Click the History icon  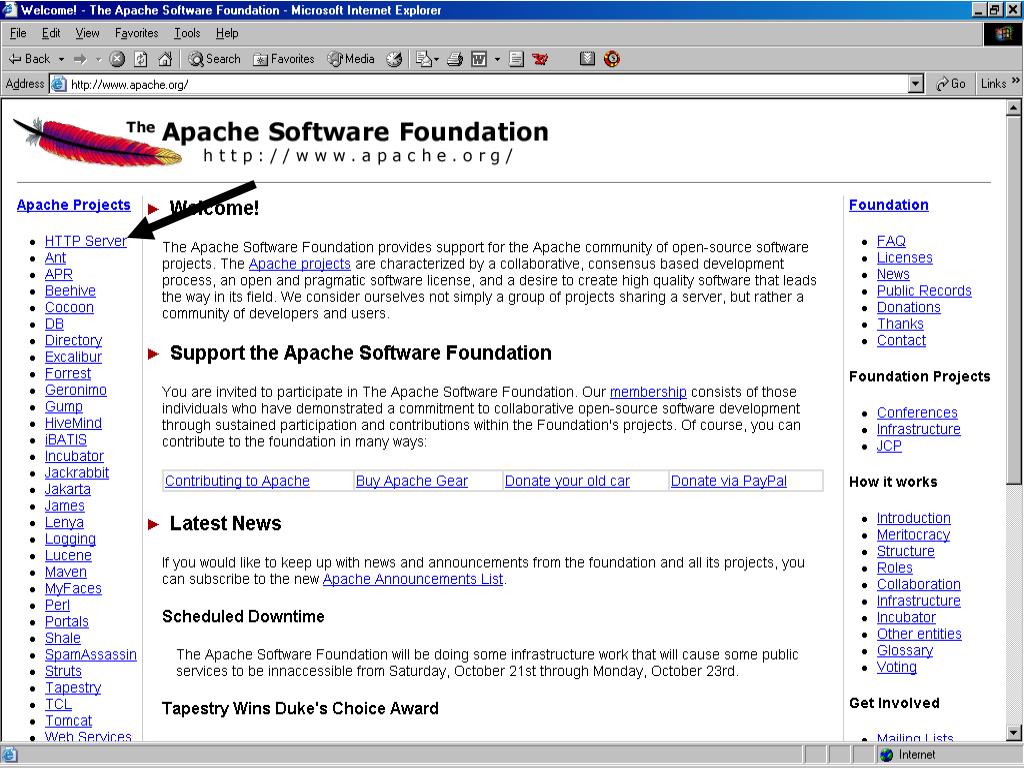click(x=394, y=59)
